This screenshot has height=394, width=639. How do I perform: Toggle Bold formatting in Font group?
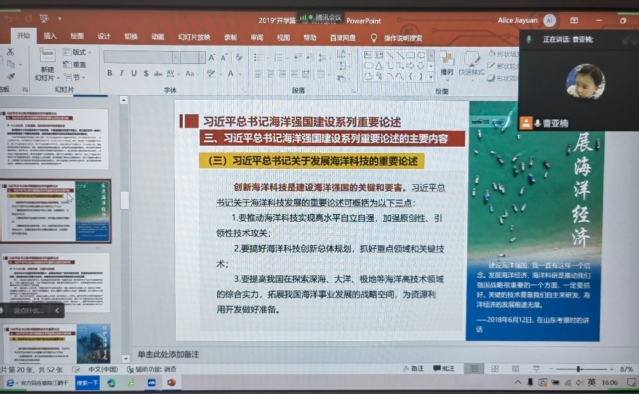(110, 73)
